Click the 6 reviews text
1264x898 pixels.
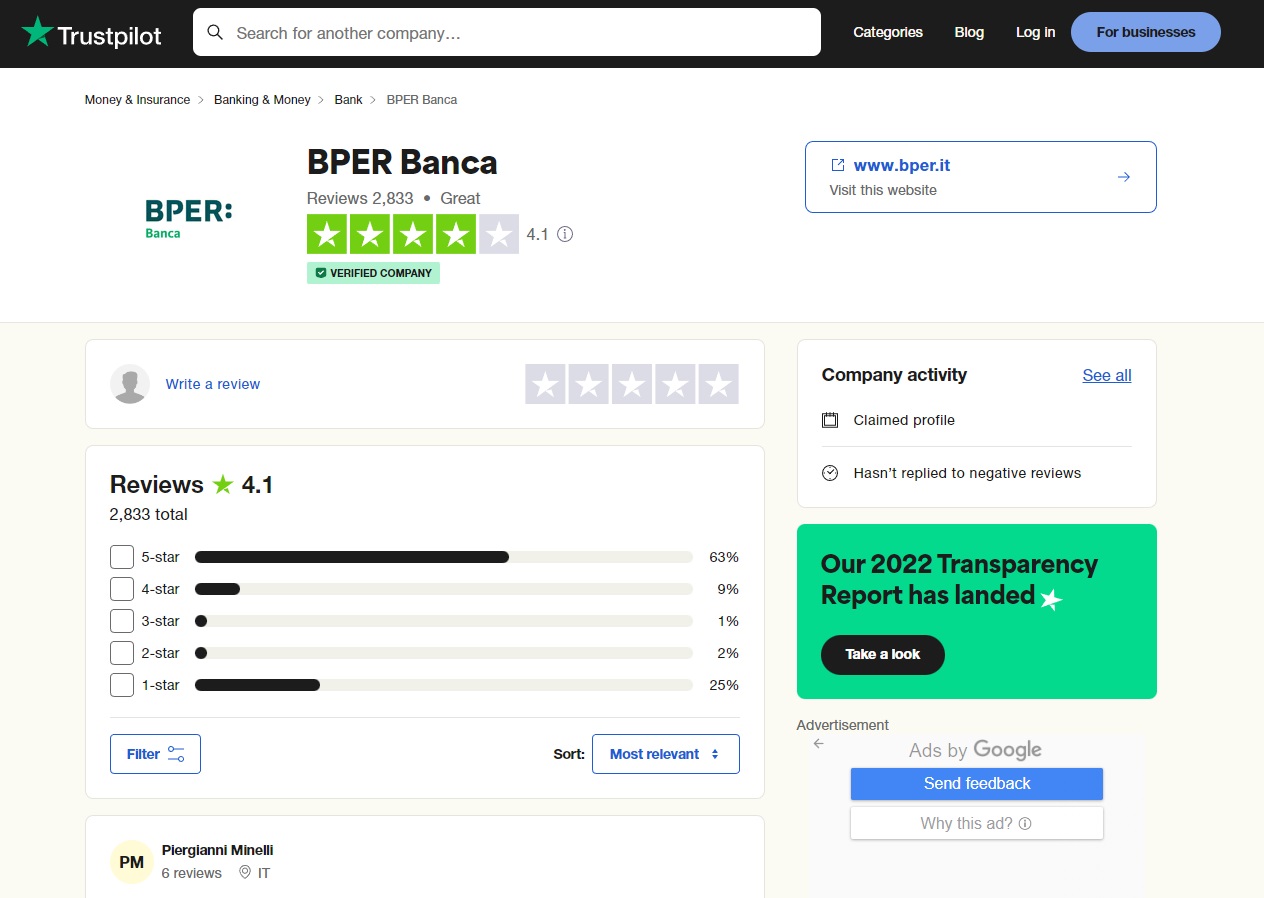(192, 873)
